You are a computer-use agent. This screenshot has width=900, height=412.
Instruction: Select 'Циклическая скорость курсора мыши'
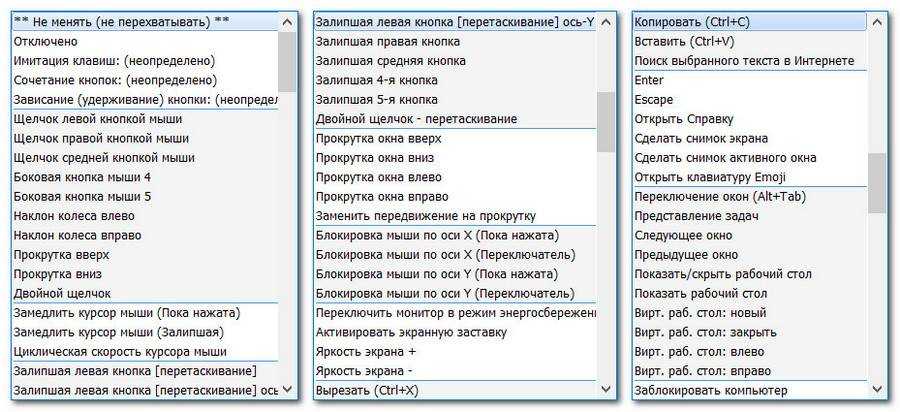point(120,351)
